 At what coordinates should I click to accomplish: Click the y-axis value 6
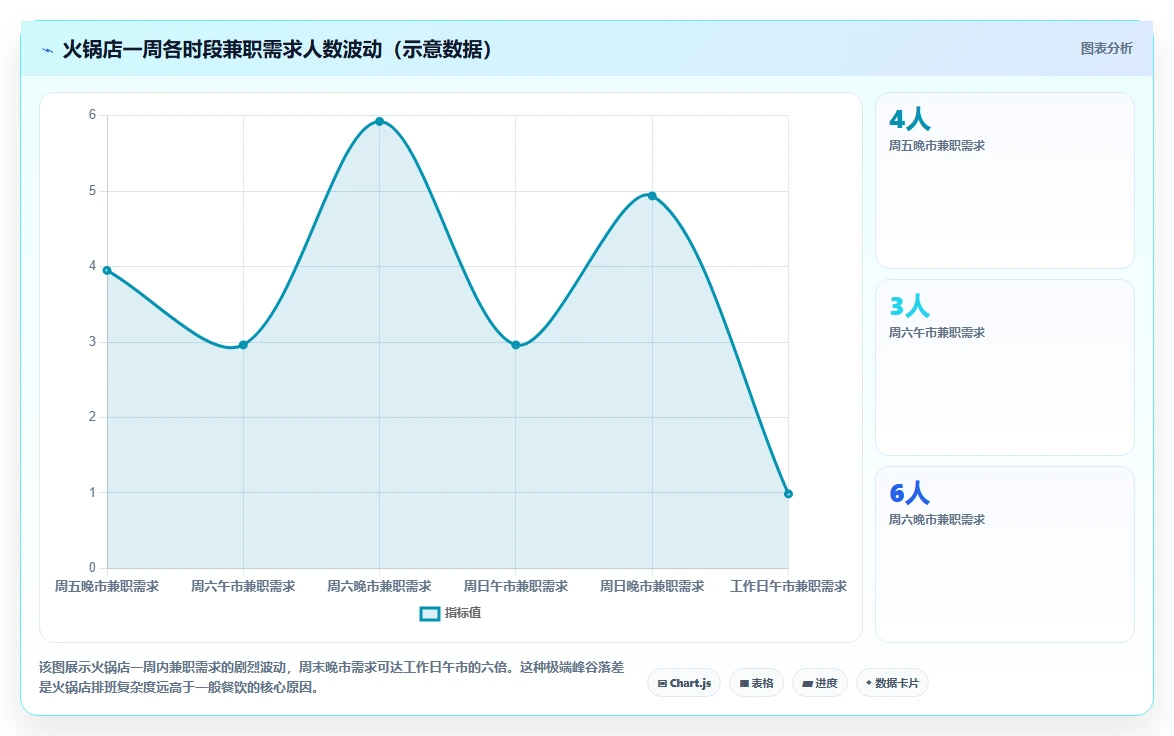[x=92, y=115]
